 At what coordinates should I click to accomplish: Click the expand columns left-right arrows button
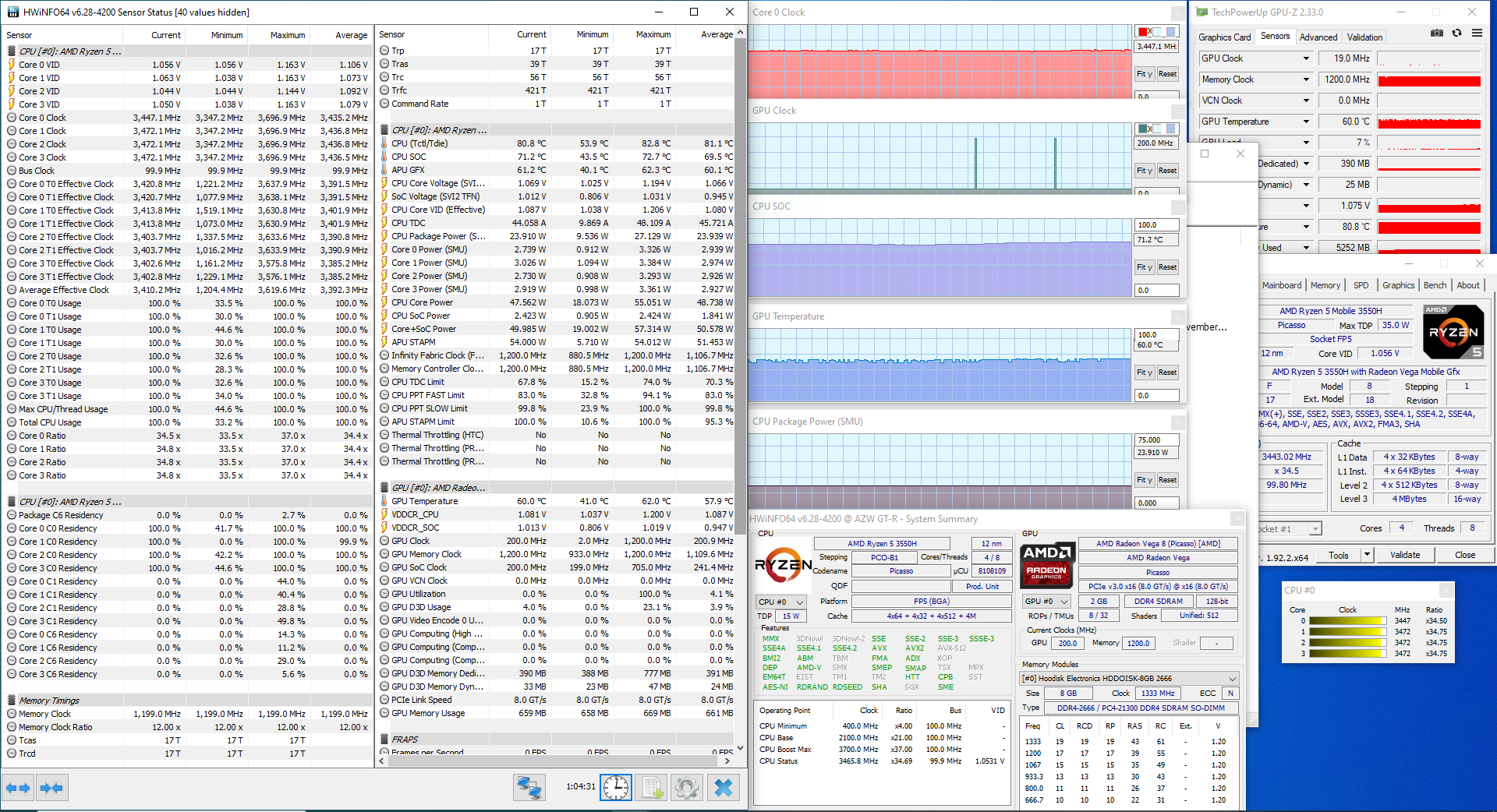[x=18, y=788]
